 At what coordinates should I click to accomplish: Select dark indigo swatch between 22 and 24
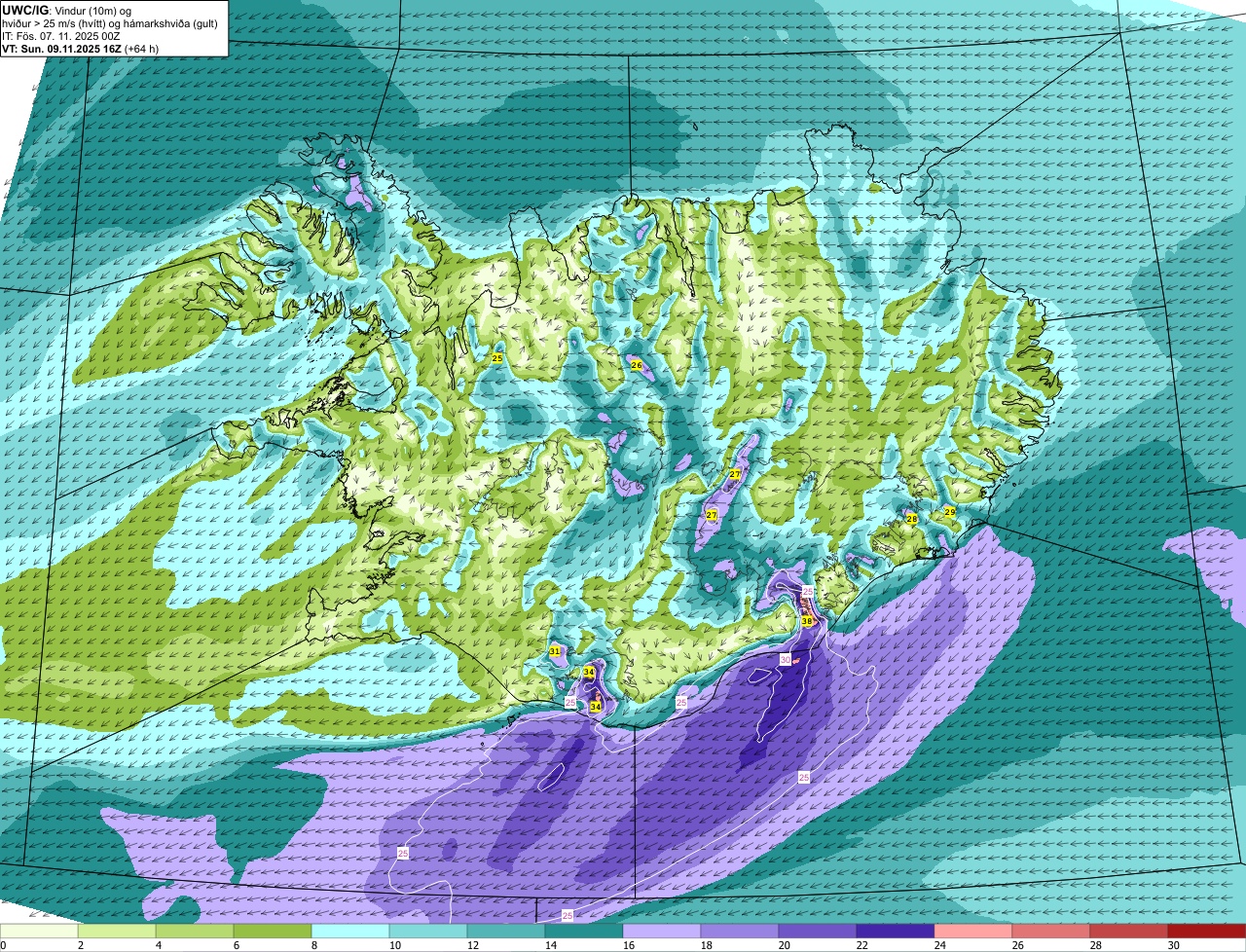pos(896,932)
